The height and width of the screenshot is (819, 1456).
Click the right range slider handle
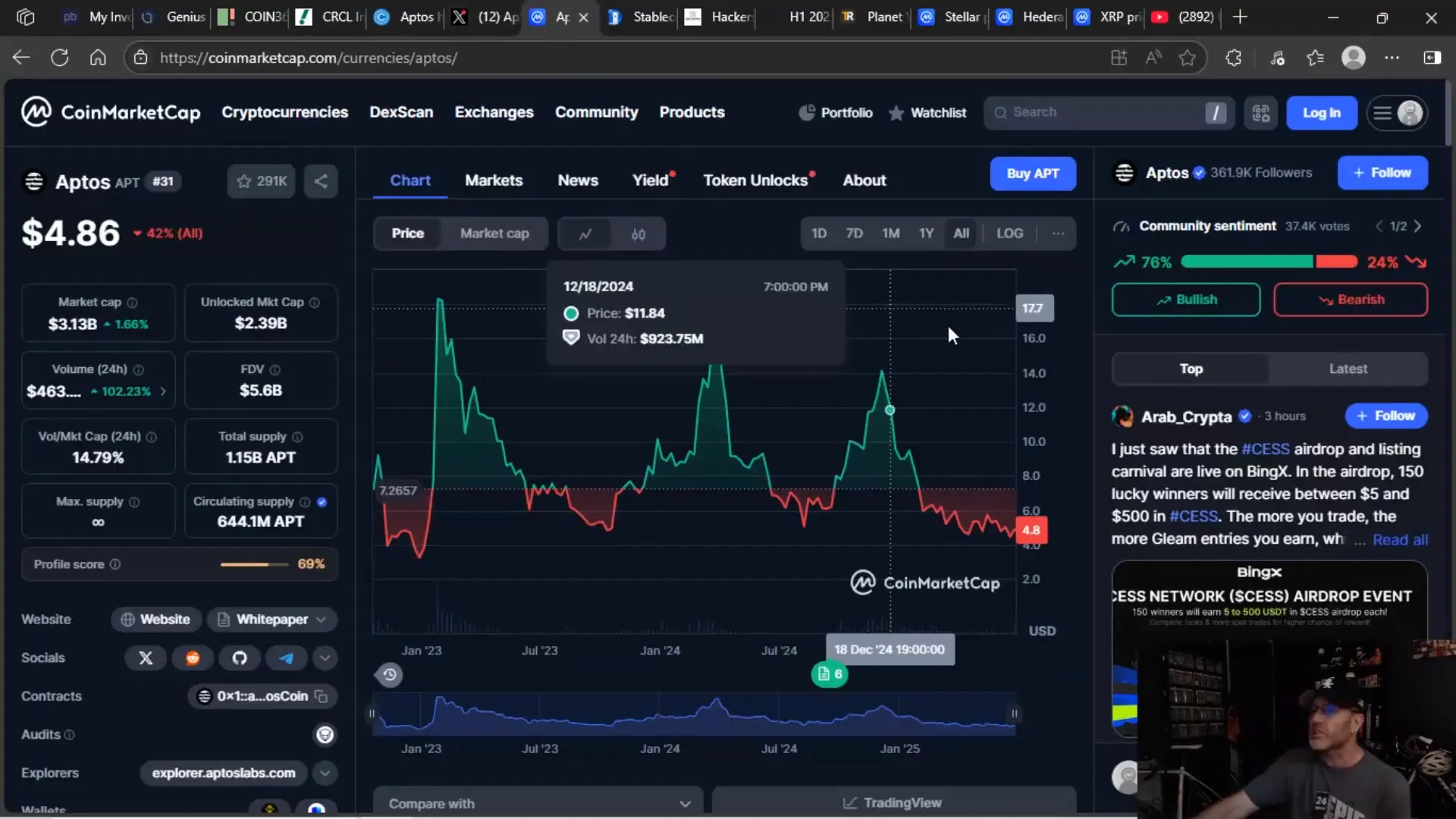click(x=1014, y=714)
